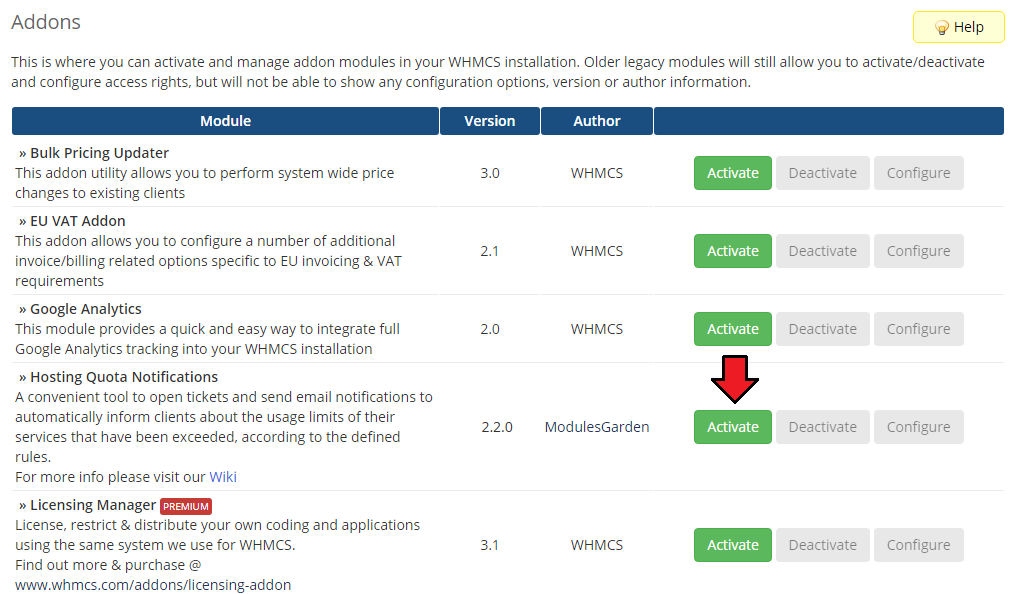Click the Module column header
Image resolution: width=1017 pixels, height=594 pixels.
point(225,121)
